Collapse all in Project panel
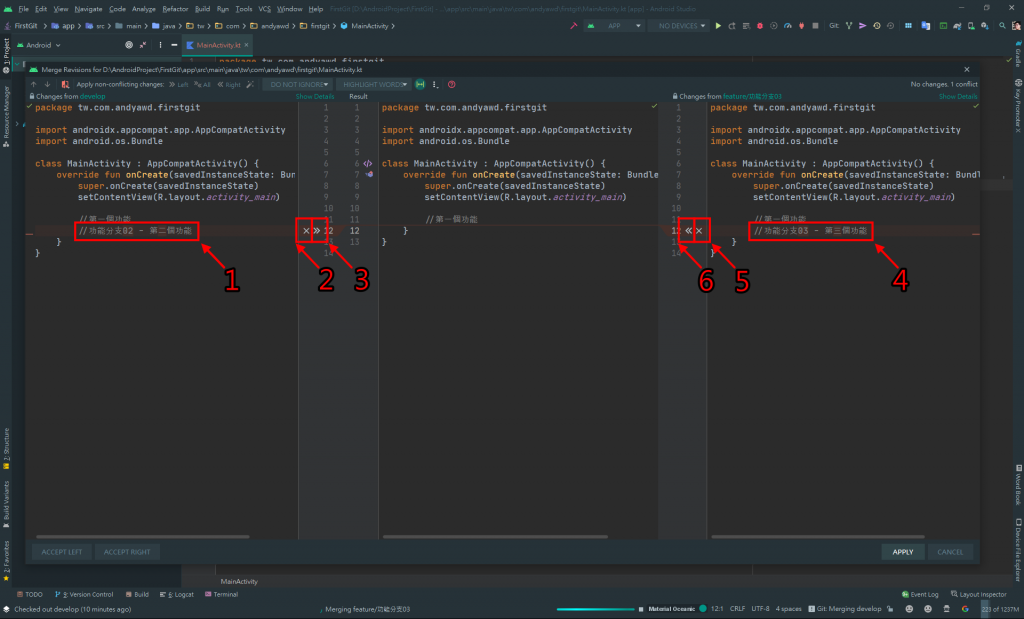This screenshot has width=1024, height=619. coord(142,45)
